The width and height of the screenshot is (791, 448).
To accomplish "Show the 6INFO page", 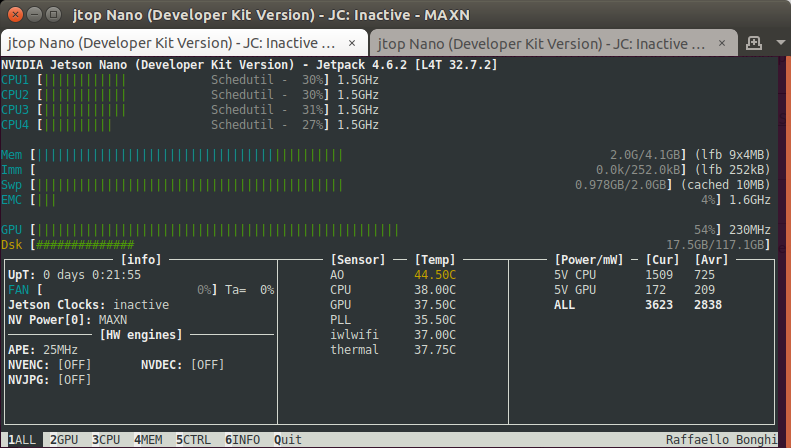I will tap(243, 440).
